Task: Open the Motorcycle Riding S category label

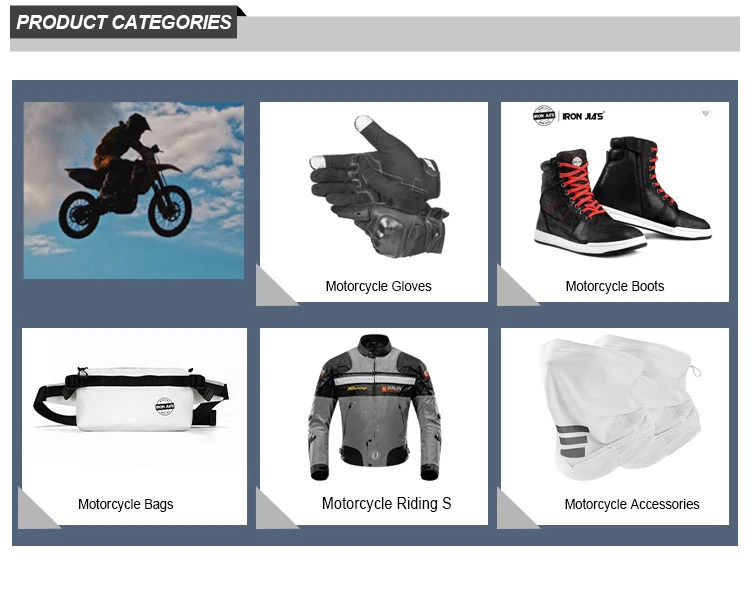Action: (x=386, y=504)
